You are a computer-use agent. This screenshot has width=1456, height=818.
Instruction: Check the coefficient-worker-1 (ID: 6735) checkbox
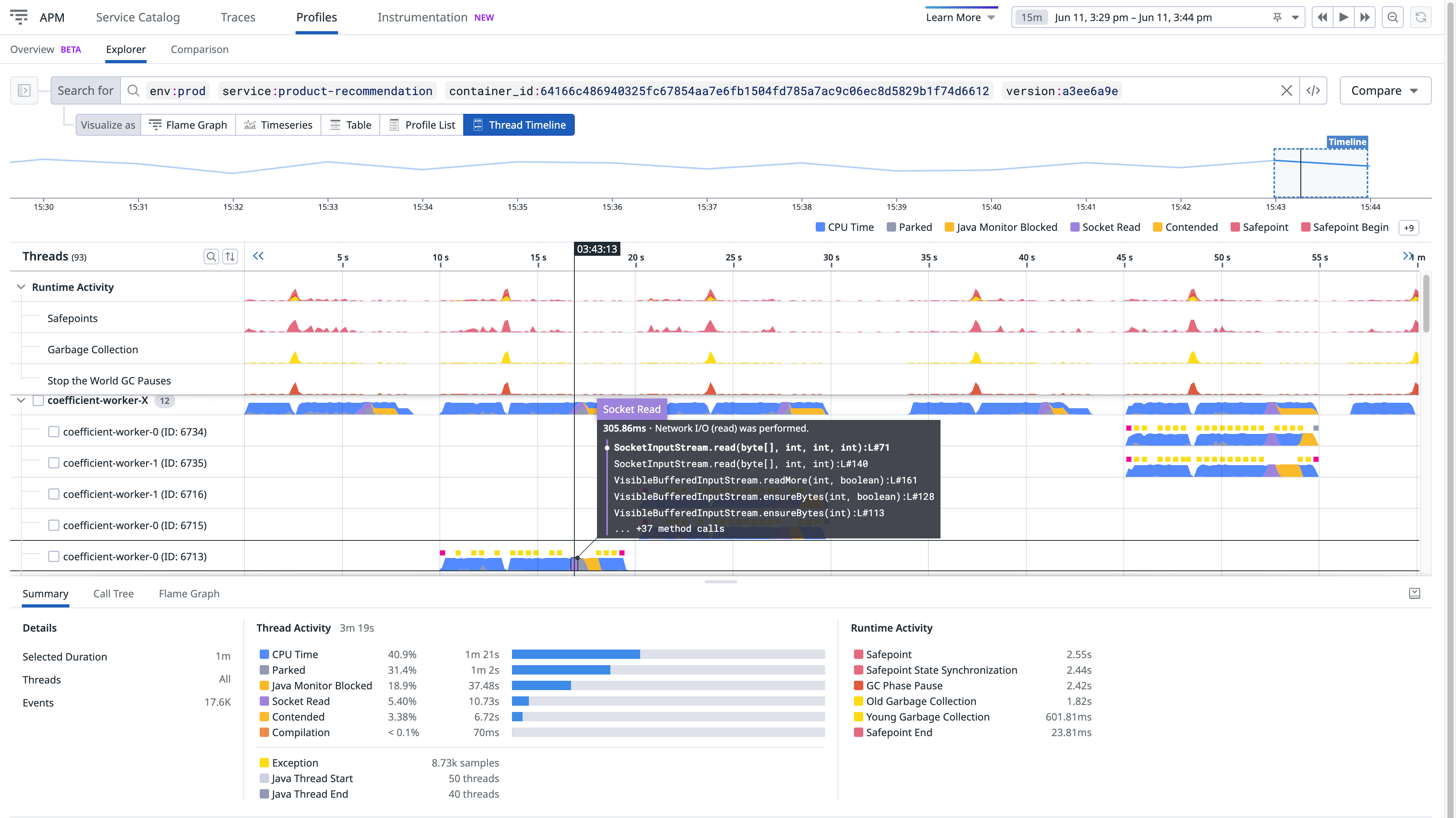tap(54, 462)
